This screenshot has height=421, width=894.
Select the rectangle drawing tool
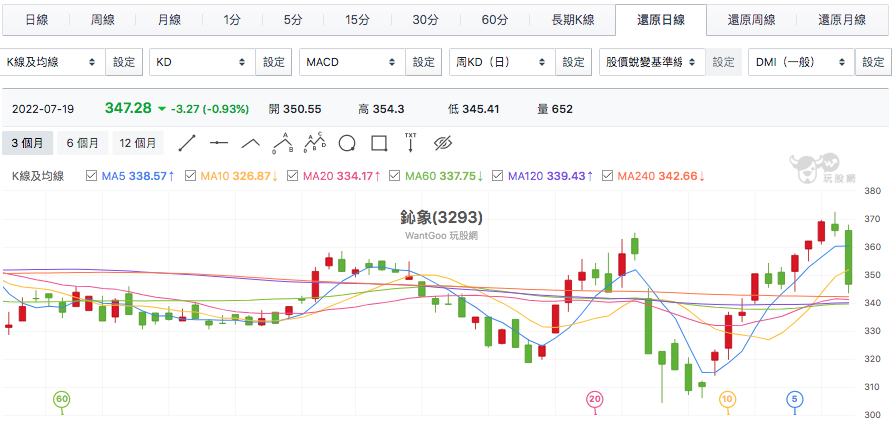(x=379, y=143)
